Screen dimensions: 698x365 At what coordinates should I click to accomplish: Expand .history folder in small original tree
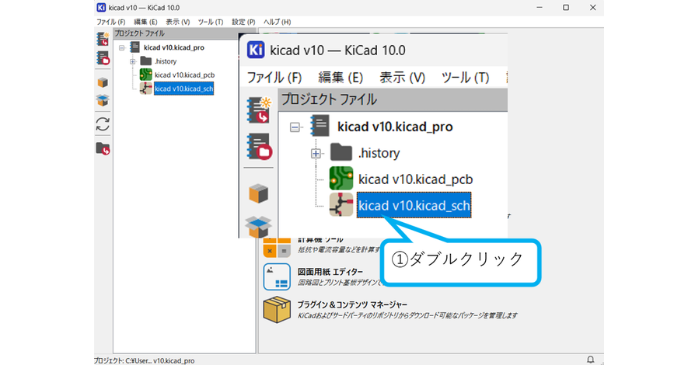pyautogui.click(x=133, y=61)
